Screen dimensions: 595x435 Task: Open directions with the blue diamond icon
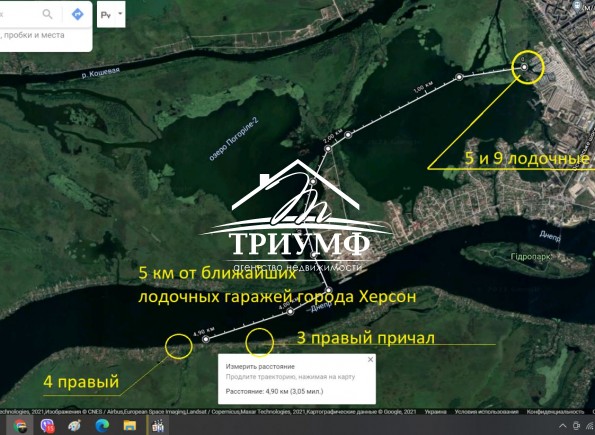(x=77, y=14)
